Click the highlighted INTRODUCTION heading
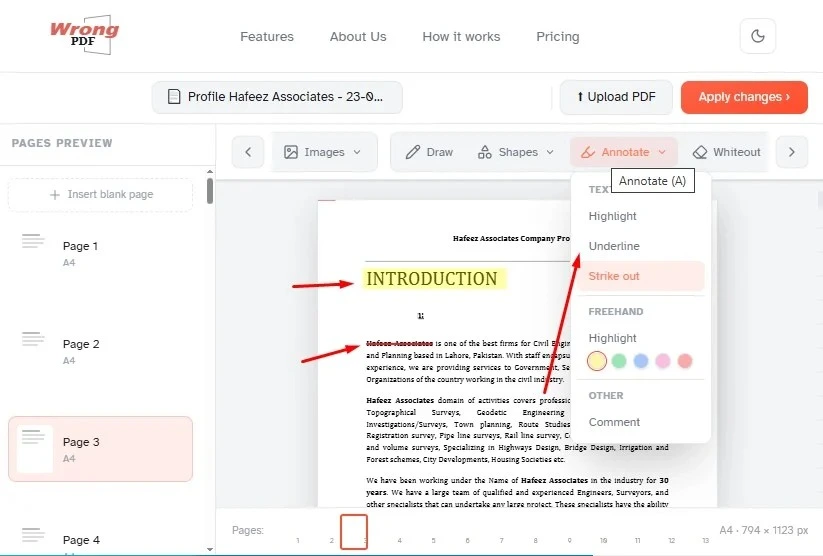Image resolution: width=823 pixels, height=556 pixels. pos(434,279)
